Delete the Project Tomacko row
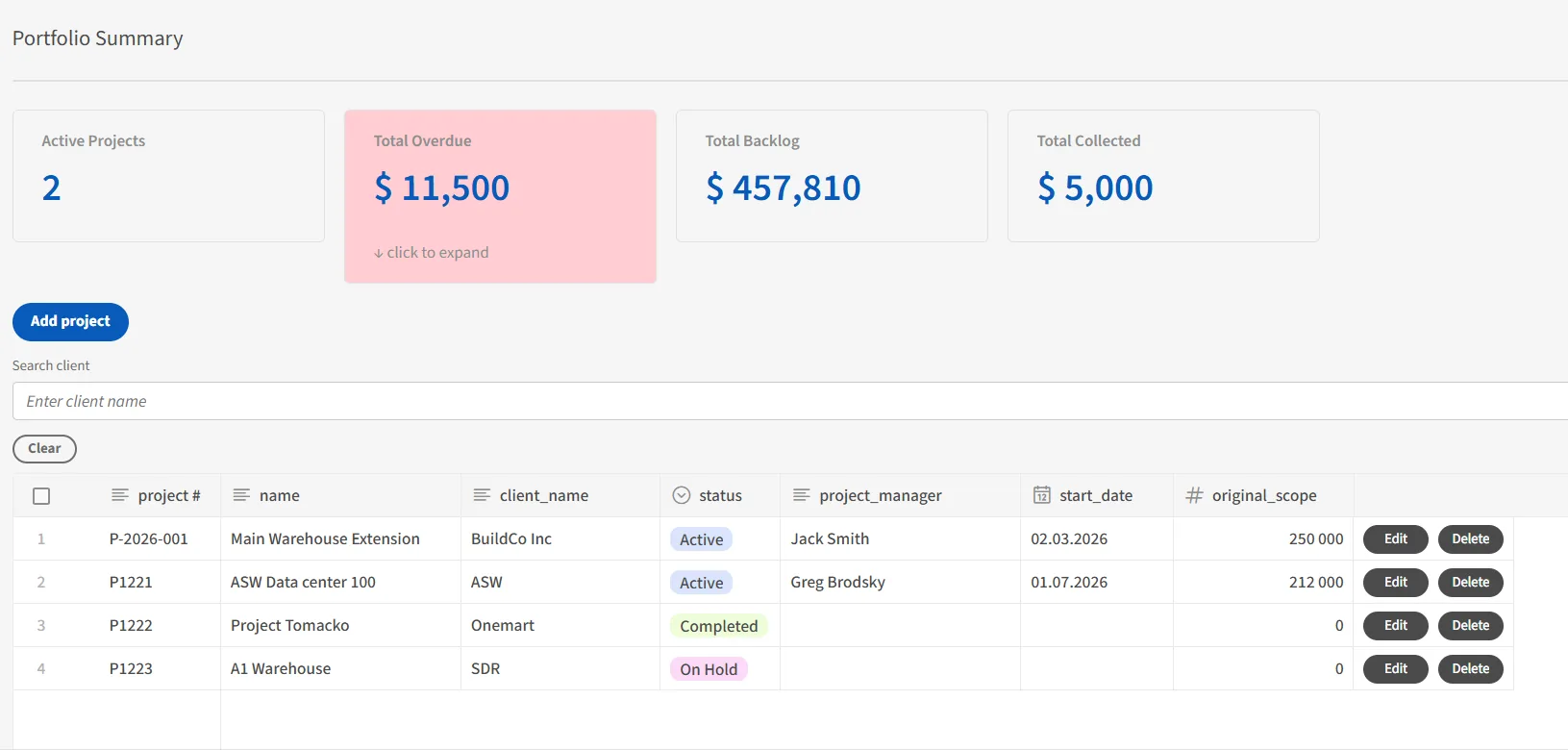This screenshot has width=1568, height=750. 1471,626
